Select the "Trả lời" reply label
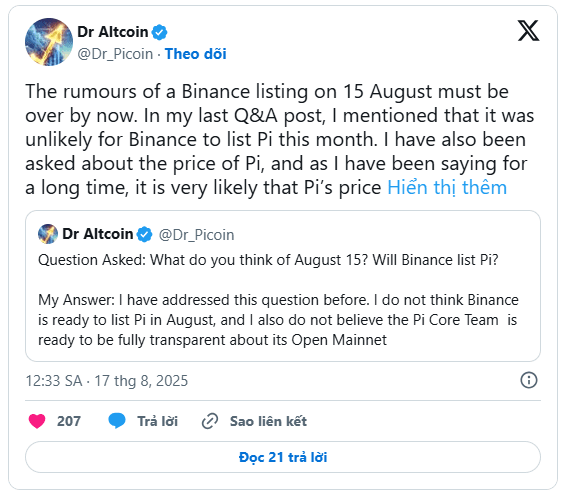 (157, 421)
